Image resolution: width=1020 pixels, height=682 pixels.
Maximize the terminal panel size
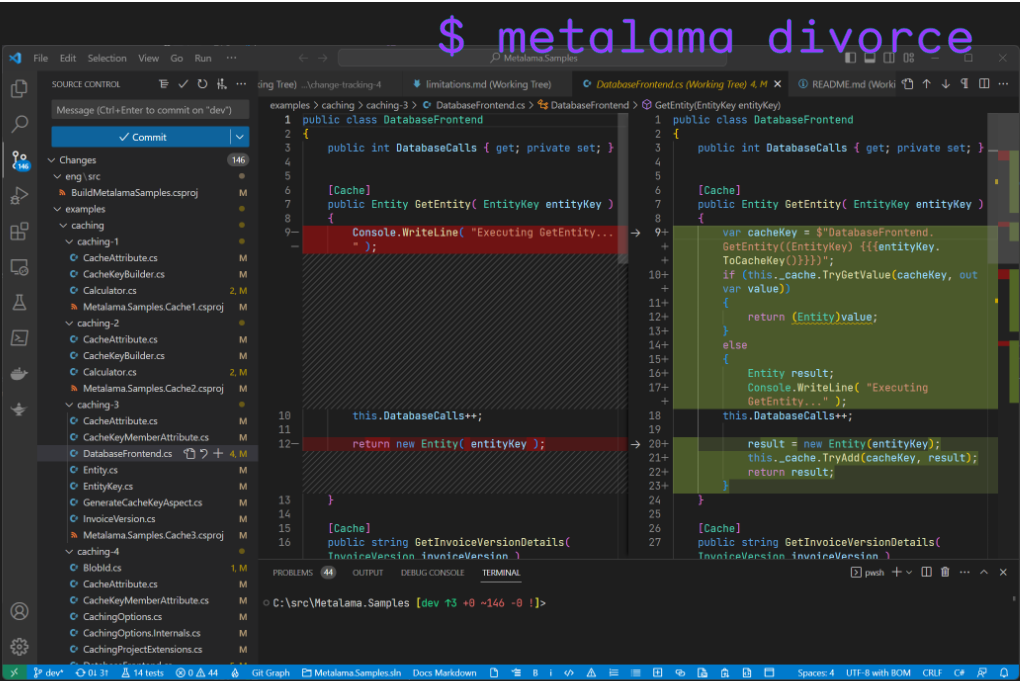(984, 572)
